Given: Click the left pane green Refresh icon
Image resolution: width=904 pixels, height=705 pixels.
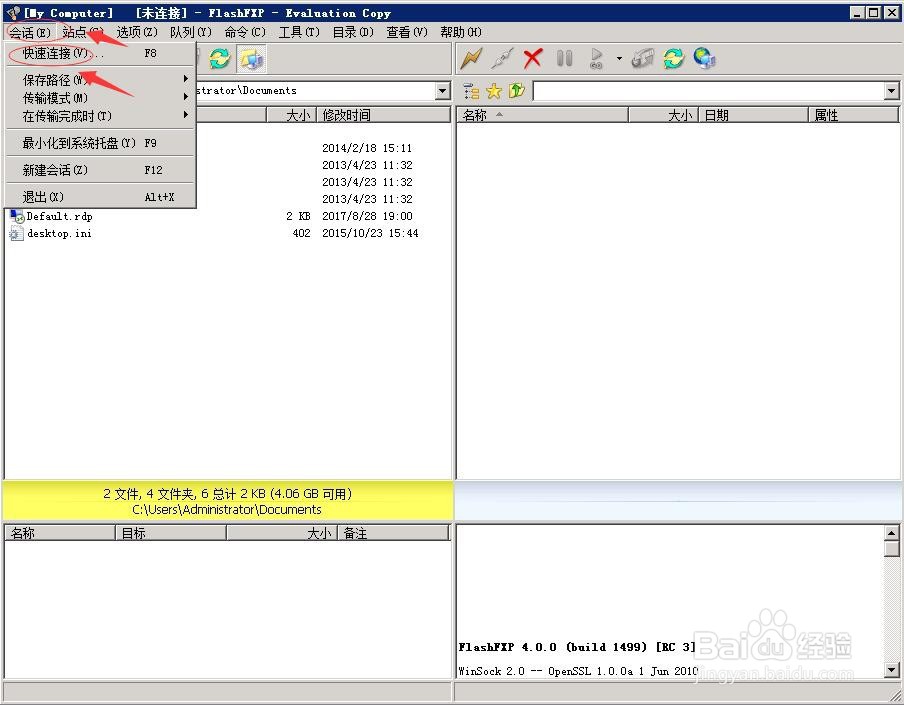Looking at the screenshot, I should point(220,58).
